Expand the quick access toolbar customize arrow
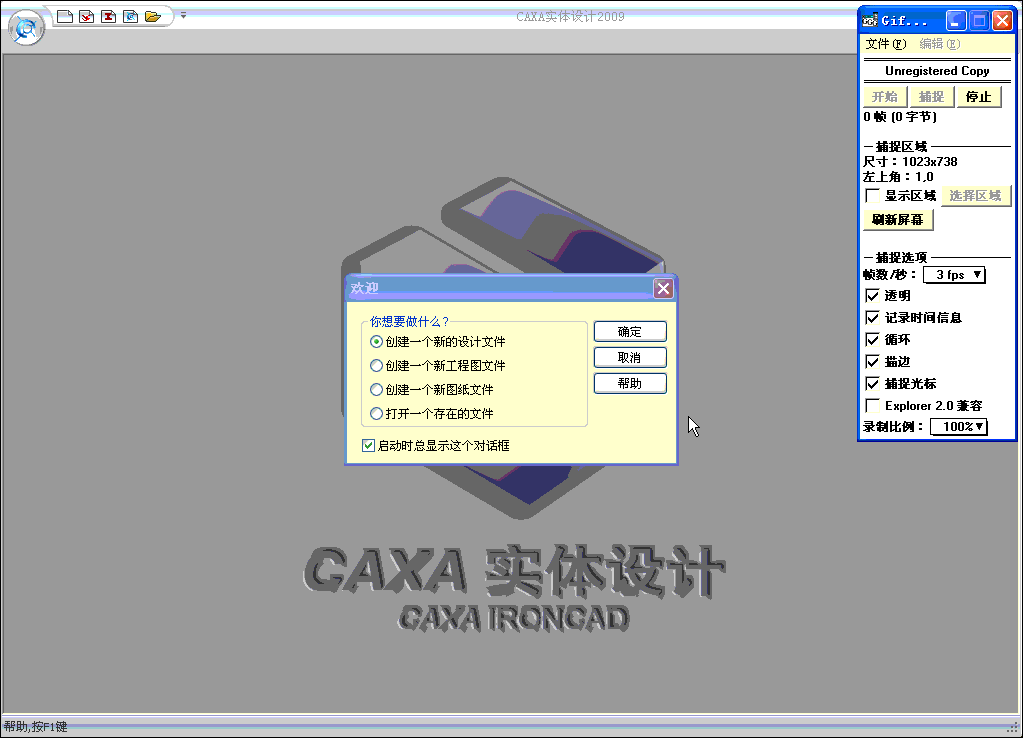This screenshot has height=738, width=1023. 183,15
